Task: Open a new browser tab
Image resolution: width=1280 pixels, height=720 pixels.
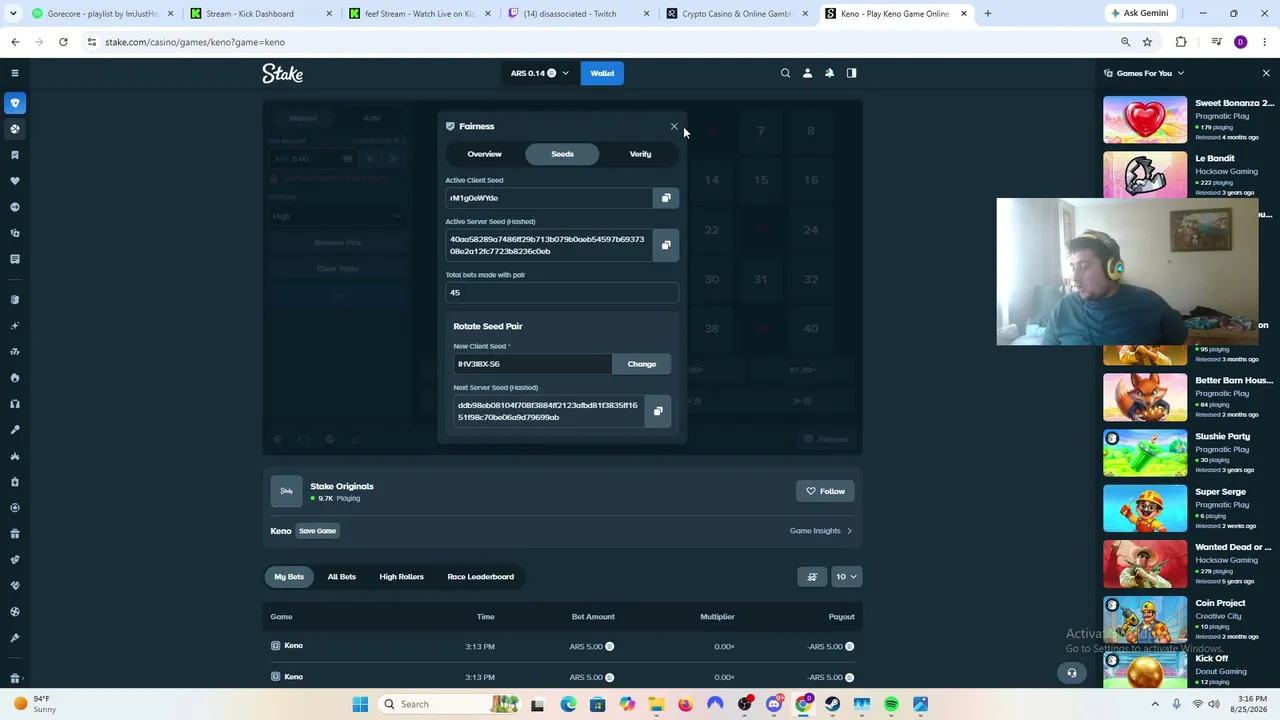Action: click(x=987, y=14)
